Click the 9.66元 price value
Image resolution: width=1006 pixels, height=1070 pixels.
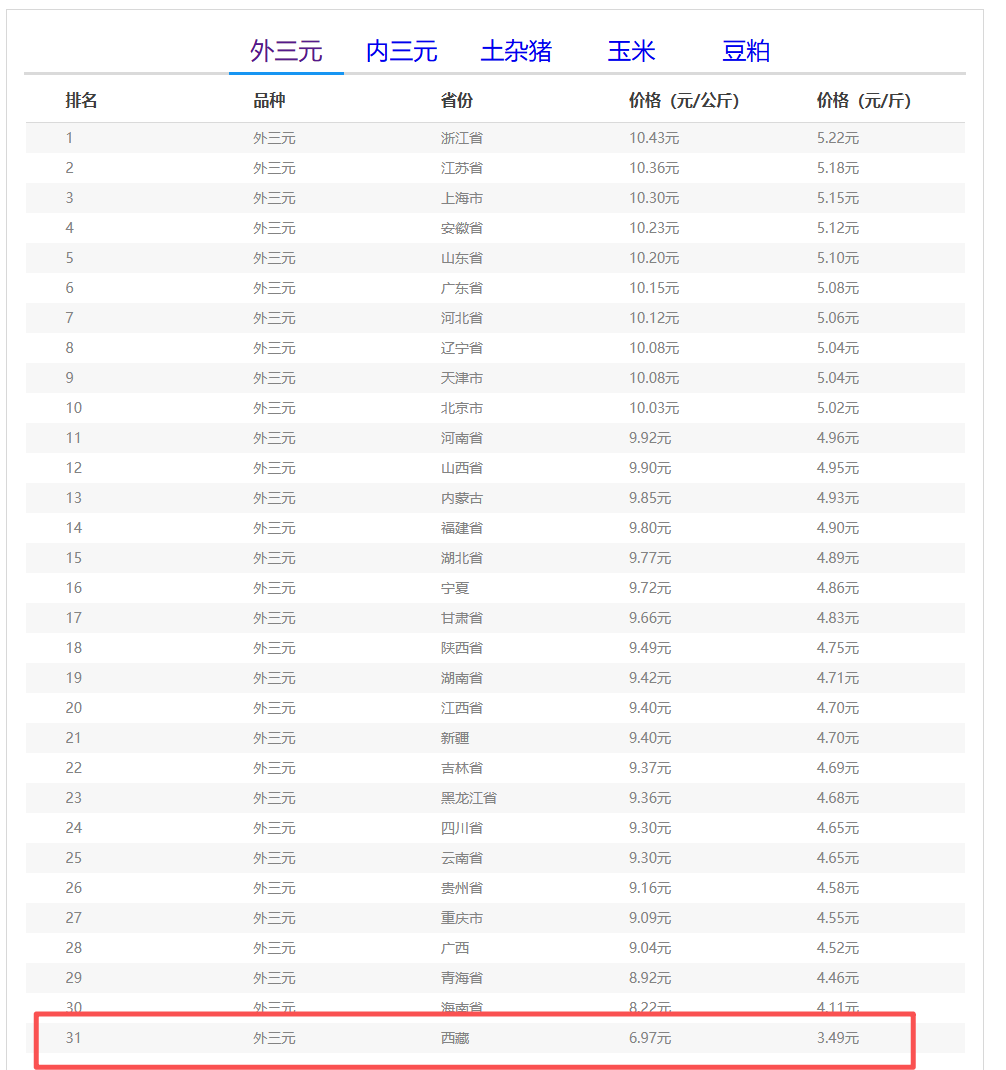pos(650,618)
